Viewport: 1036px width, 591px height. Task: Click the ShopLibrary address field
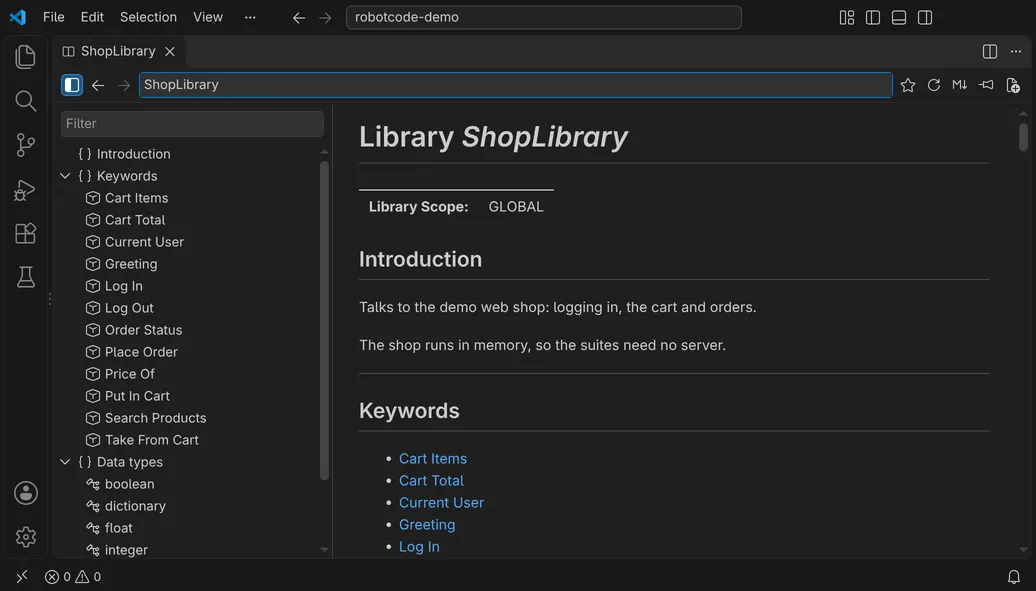click(515, 85)
